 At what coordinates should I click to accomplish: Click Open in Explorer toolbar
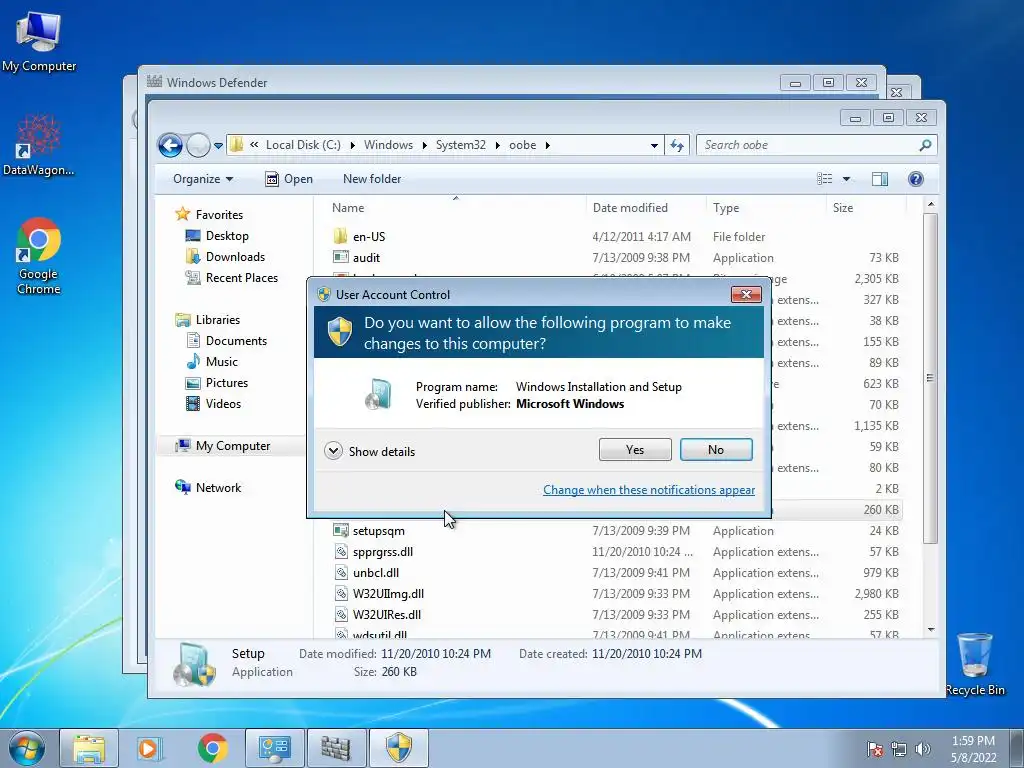click(289, 179)
